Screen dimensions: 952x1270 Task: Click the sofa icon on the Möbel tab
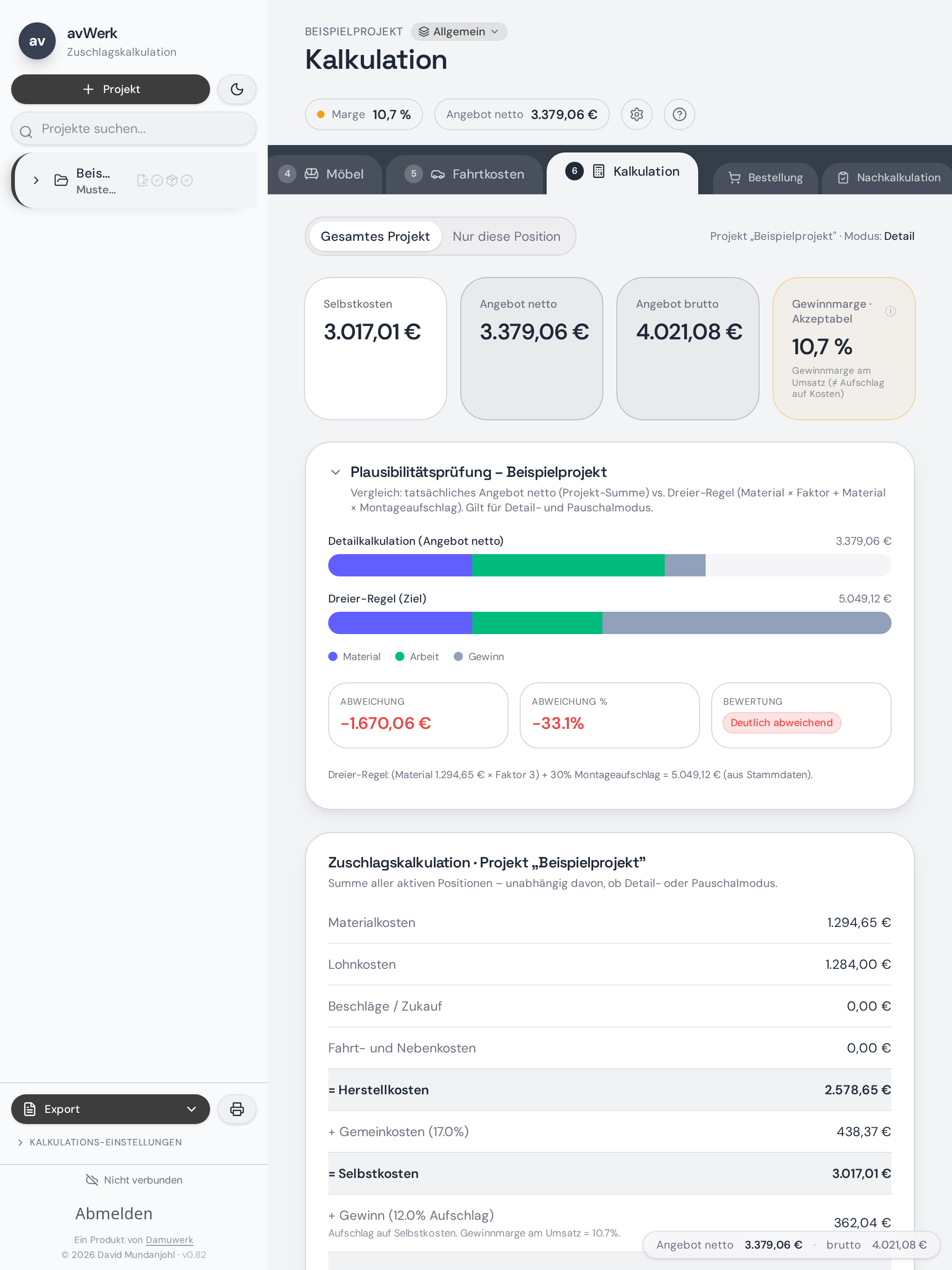click(311, 173)
